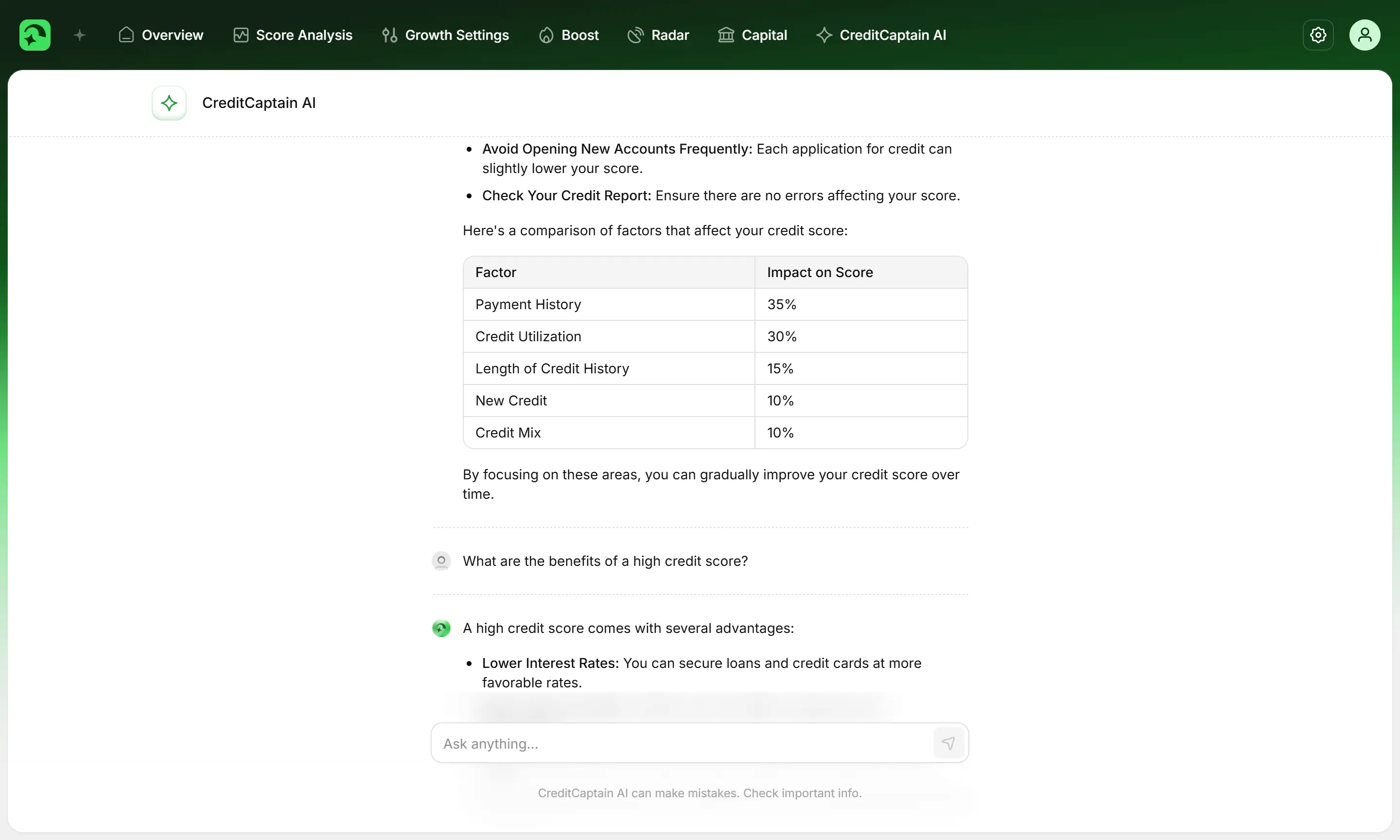Go to the Overview tab

click(161, 35)
